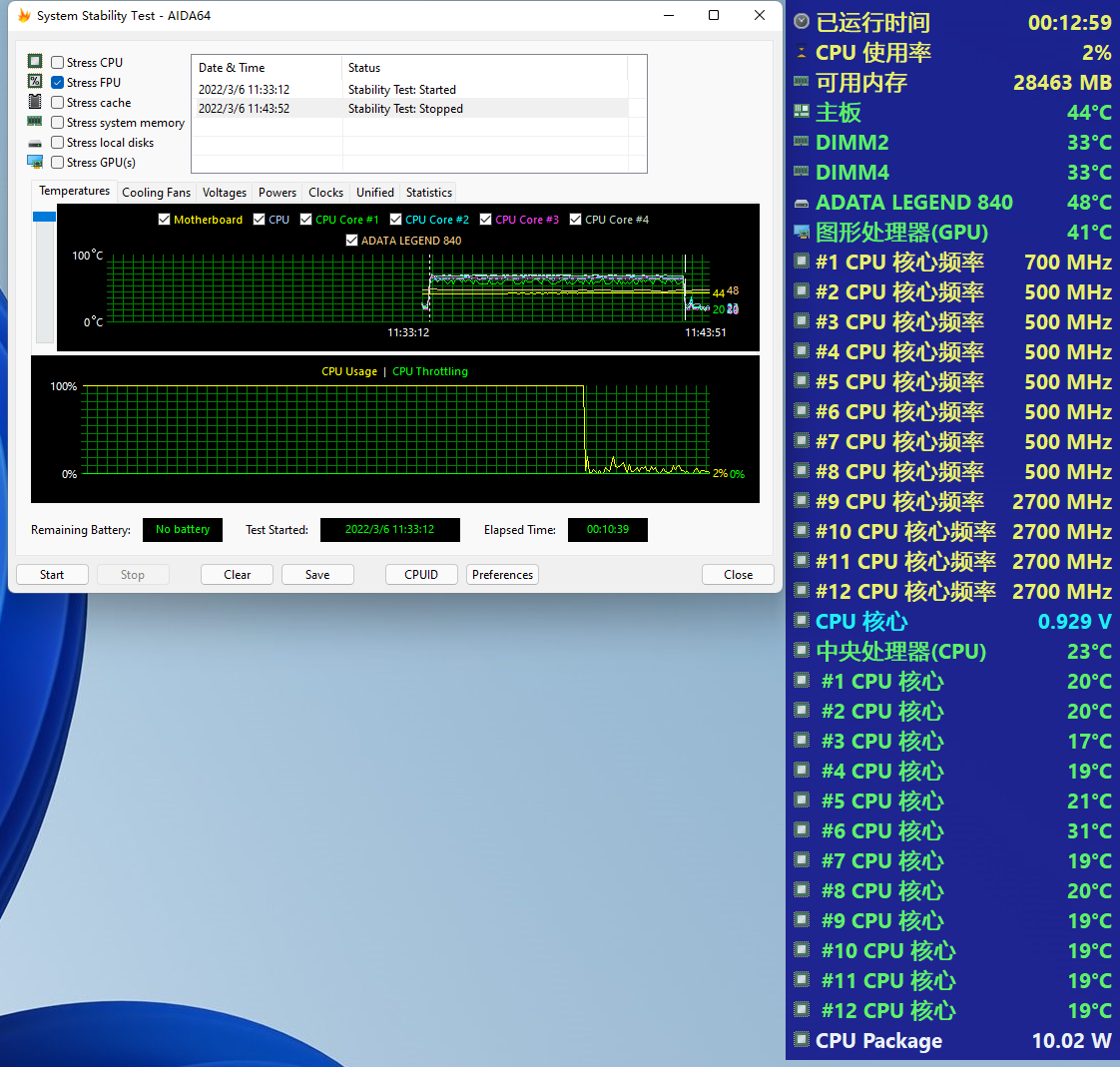Click the Elapsed Time value 00:10:39
Viewport: 1120px width, 1067px height.
(x=608, y=529)
